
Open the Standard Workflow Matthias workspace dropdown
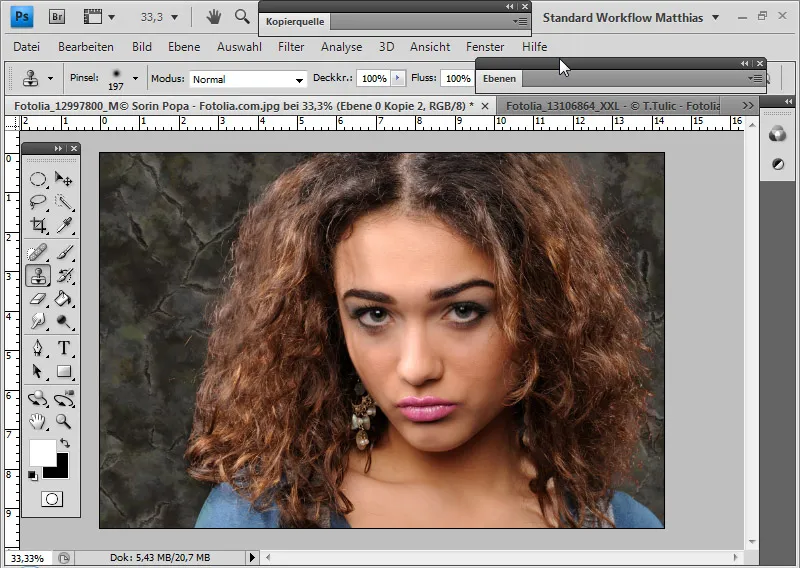click(x=715, y=17)
